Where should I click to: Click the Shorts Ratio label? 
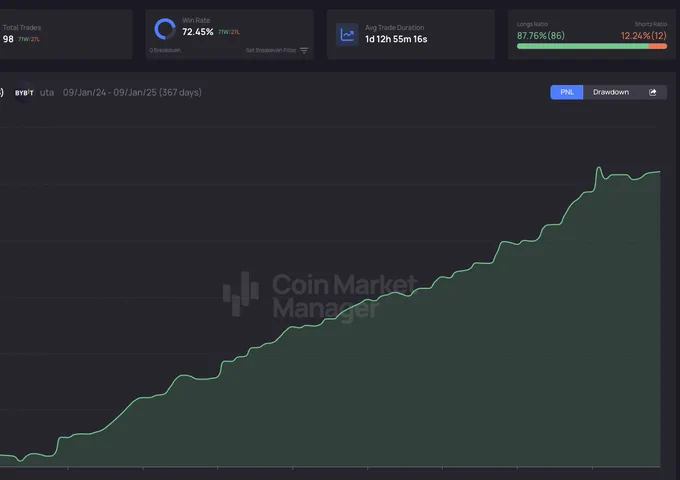tap(651, 24)
